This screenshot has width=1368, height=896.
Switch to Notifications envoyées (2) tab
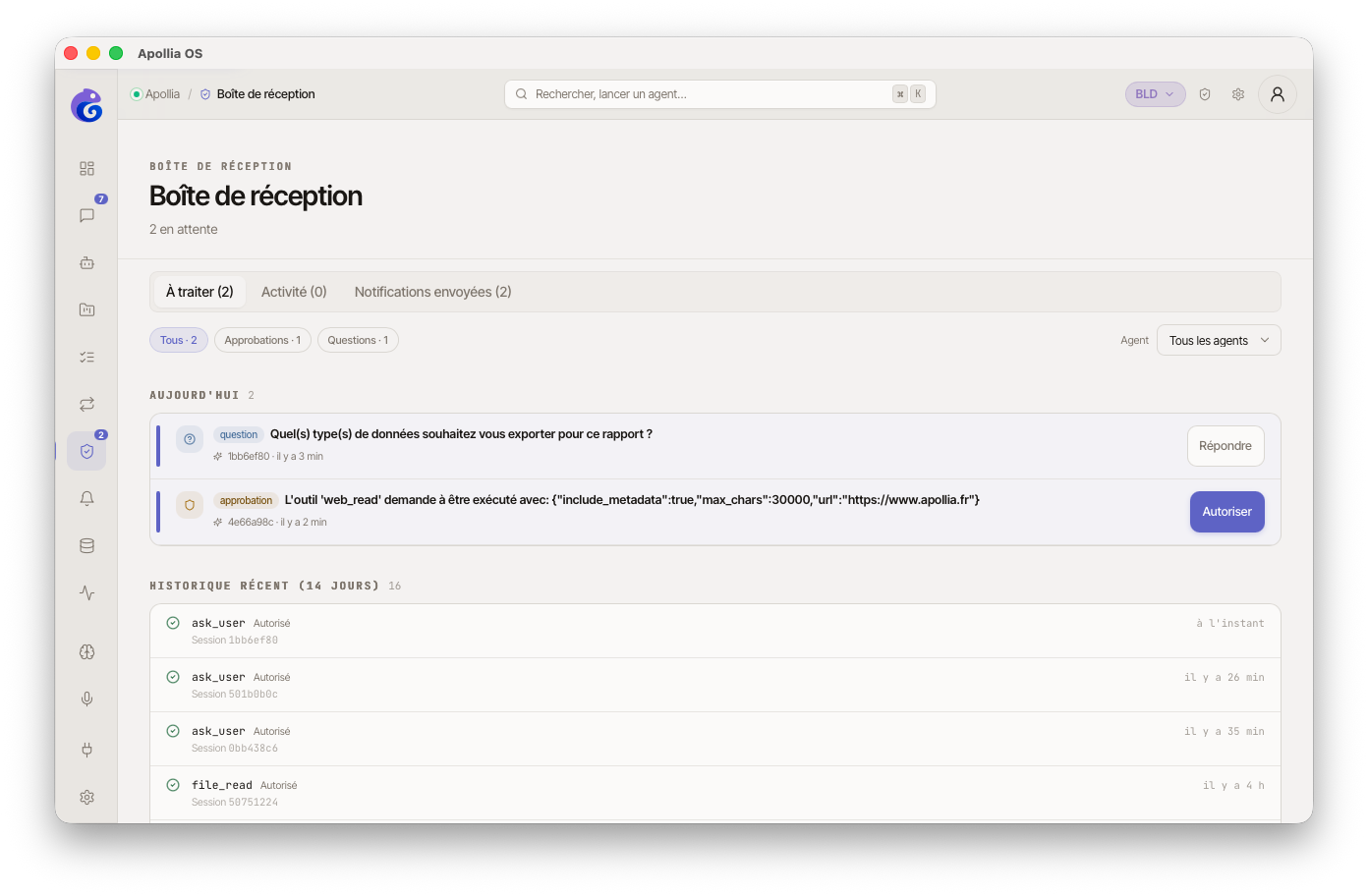[433, 292]
